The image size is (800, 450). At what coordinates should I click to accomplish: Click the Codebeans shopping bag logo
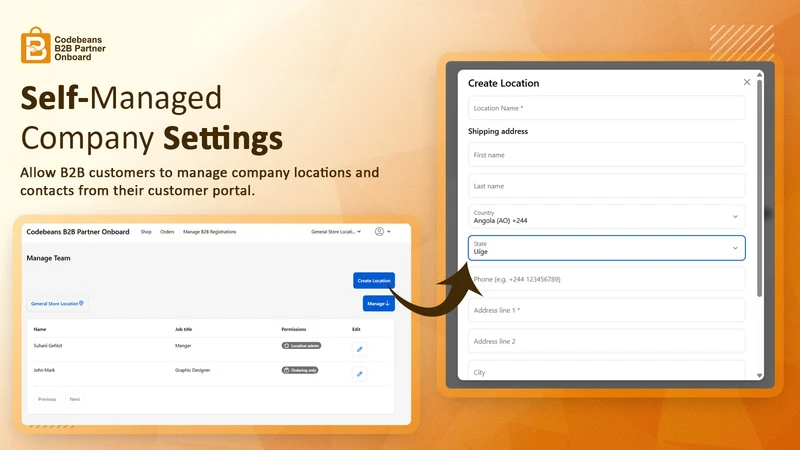[x=35, y=45]
